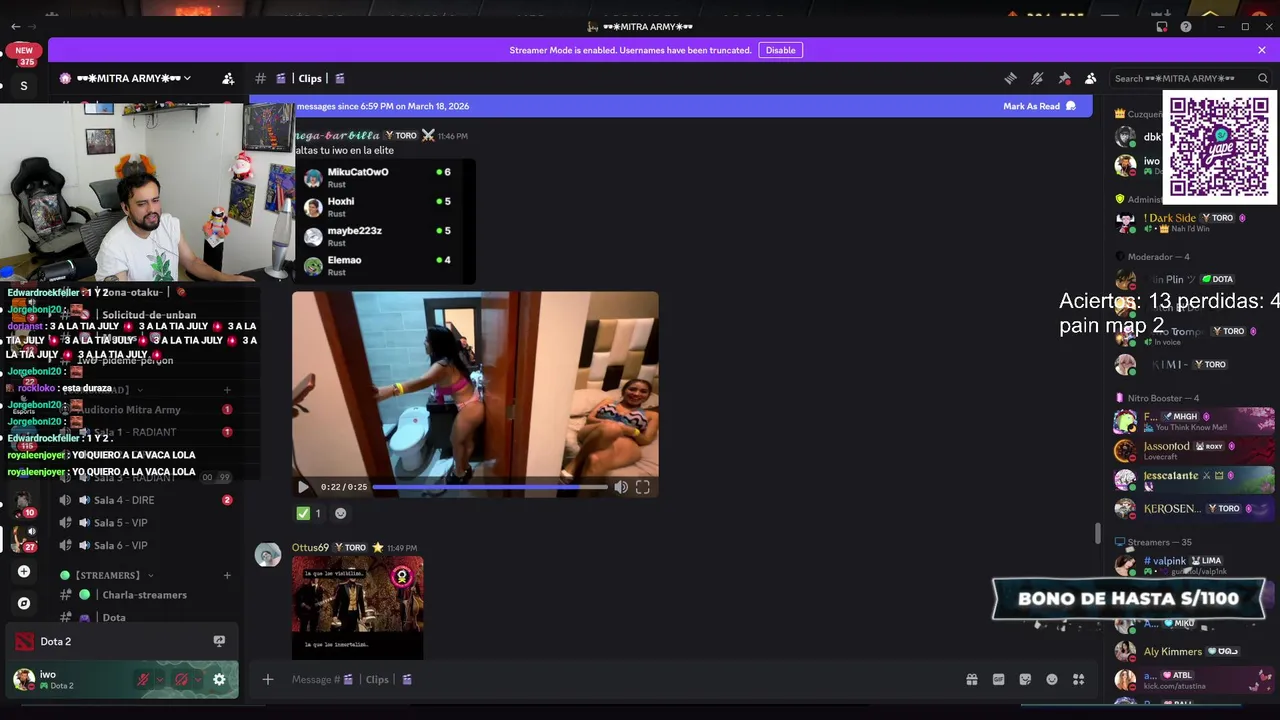Open valpink streamer member entry
The height and width of the screenshot is (720, 1280).
[1194, 565]
